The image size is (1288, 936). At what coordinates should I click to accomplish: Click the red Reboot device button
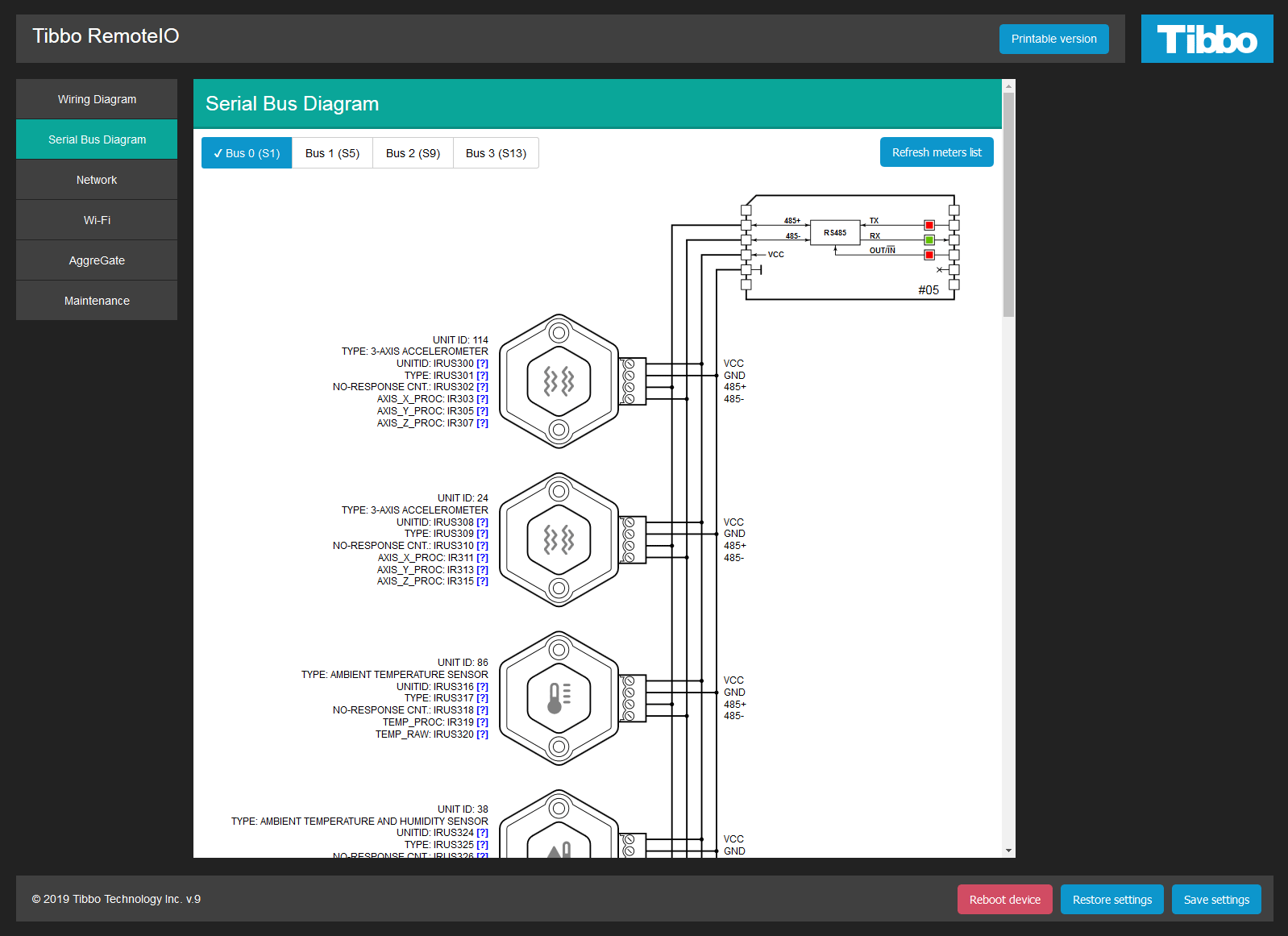1004,900
